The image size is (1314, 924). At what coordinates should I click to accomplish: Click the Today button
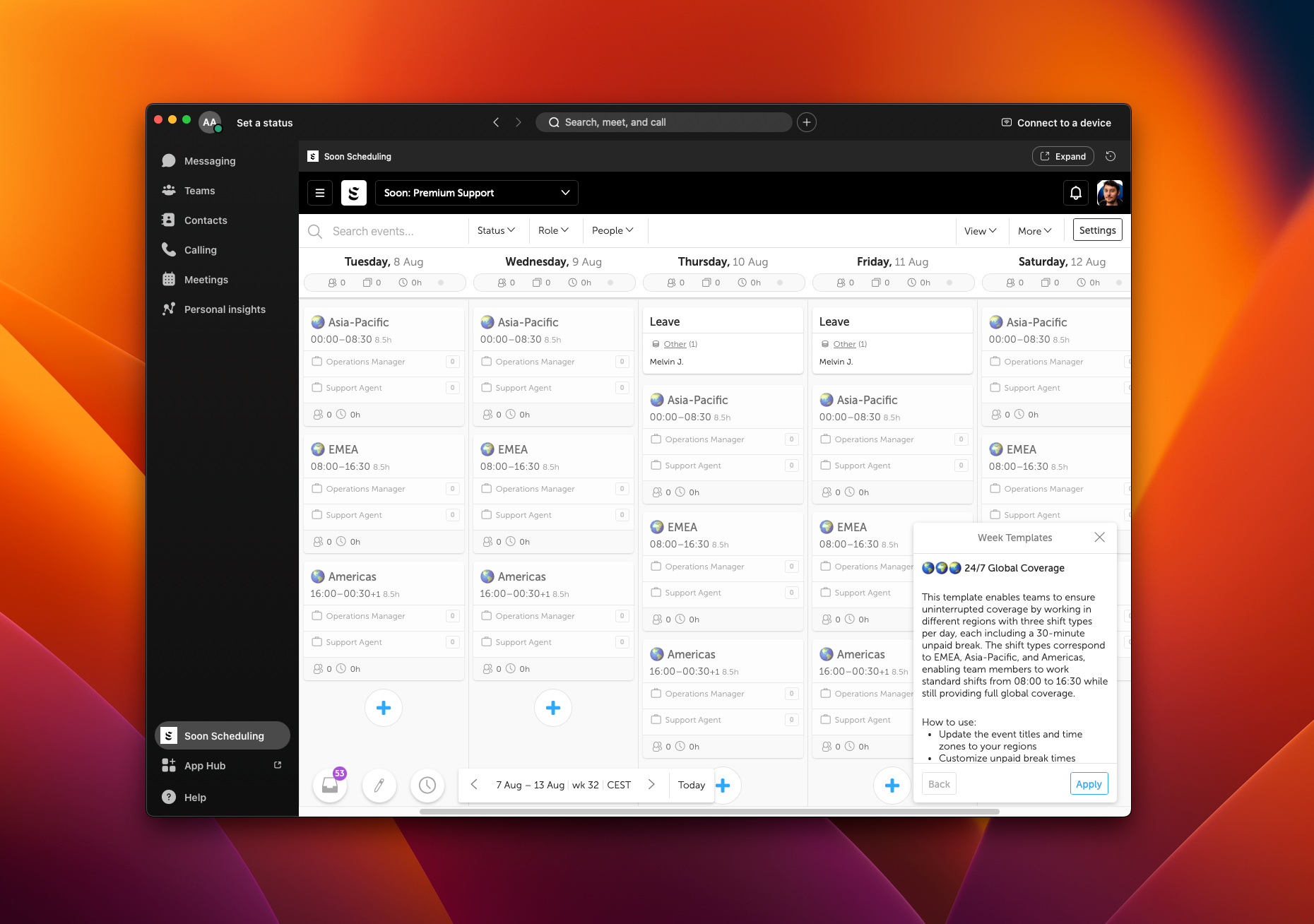(x=692, y=785)
